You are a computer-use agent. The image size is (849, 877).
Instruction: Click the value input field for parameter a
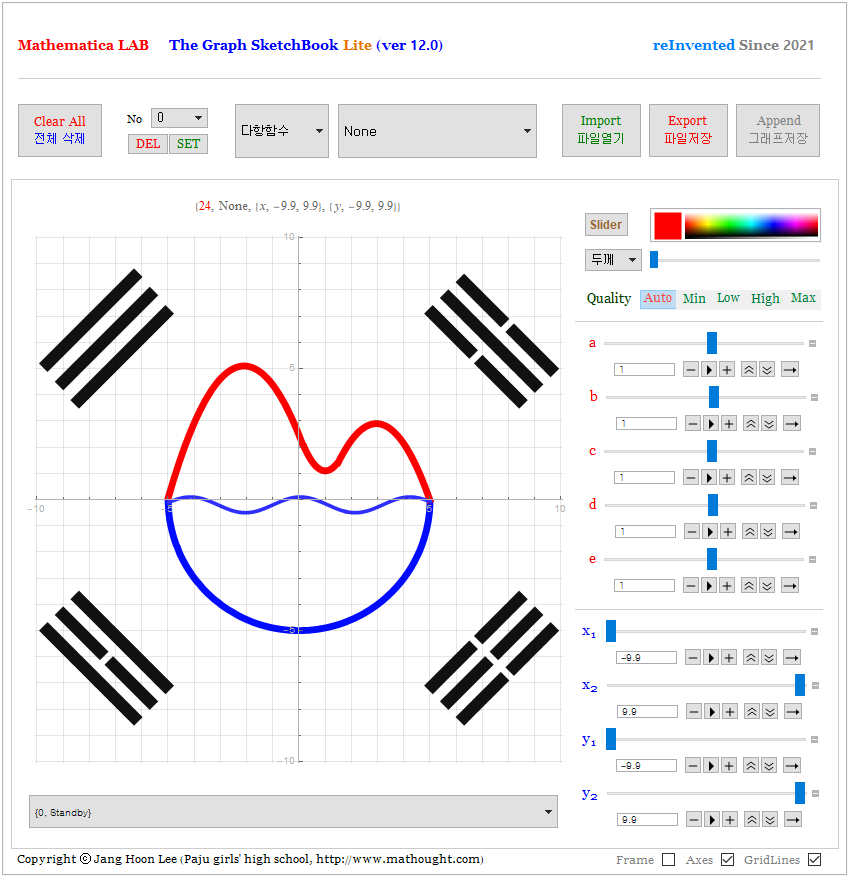(x=646, y=369)
